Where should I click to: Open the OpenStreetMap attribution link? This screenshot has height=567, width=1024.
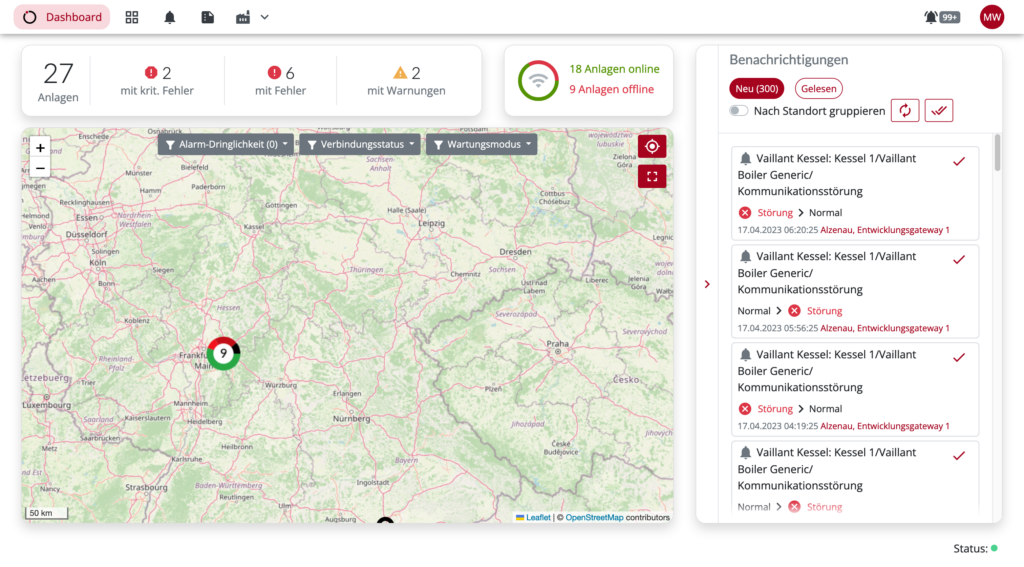594,517
